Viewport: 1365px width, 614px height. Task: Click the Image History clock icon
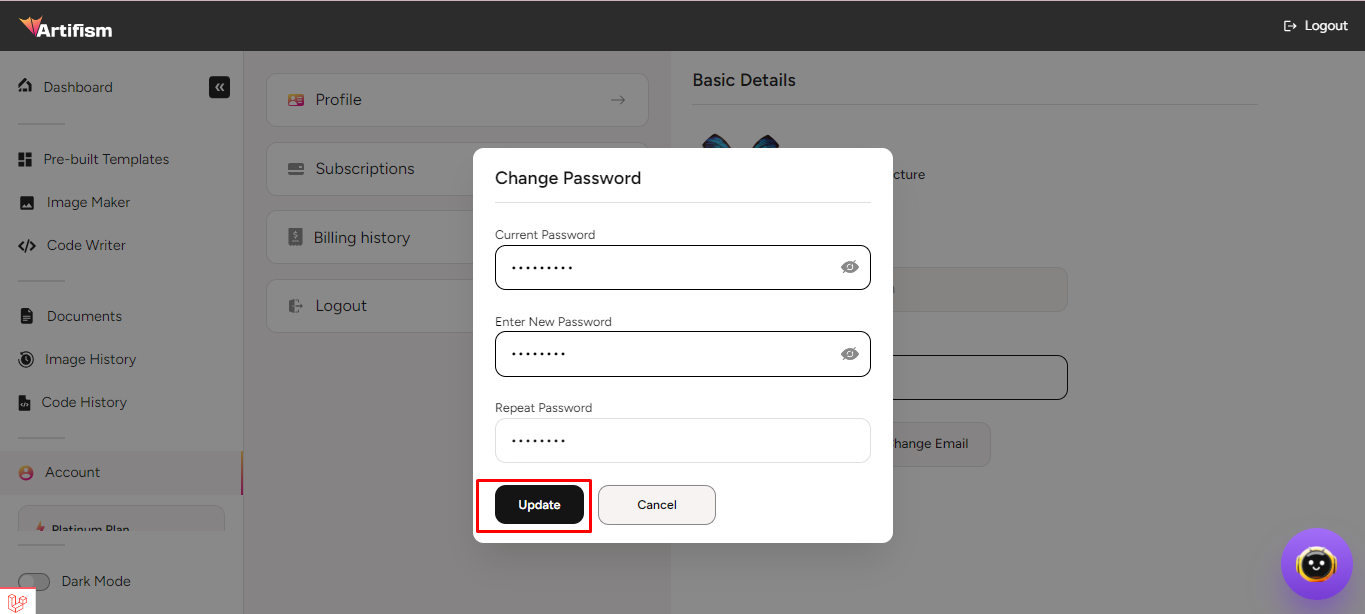coord(26,359)
